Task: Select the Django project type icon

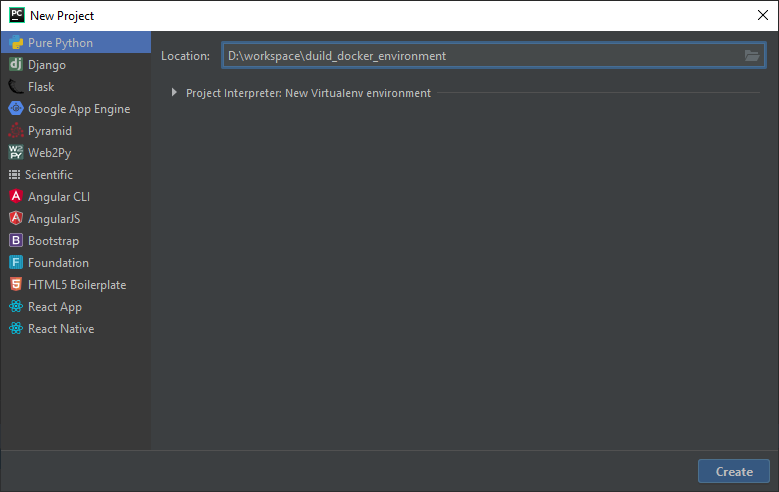Action: (x=16, y=65)
